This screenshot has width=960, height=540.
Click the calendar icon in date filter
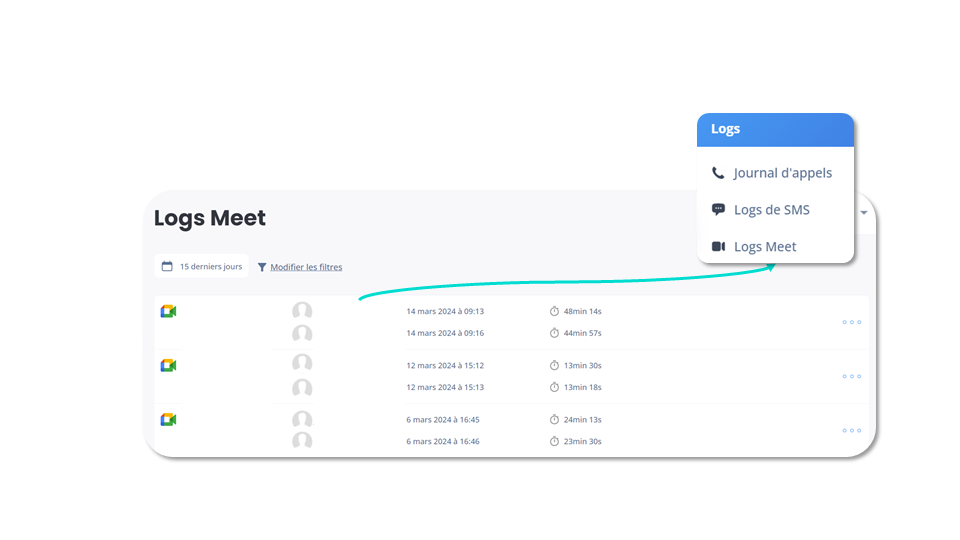point(167,266)
